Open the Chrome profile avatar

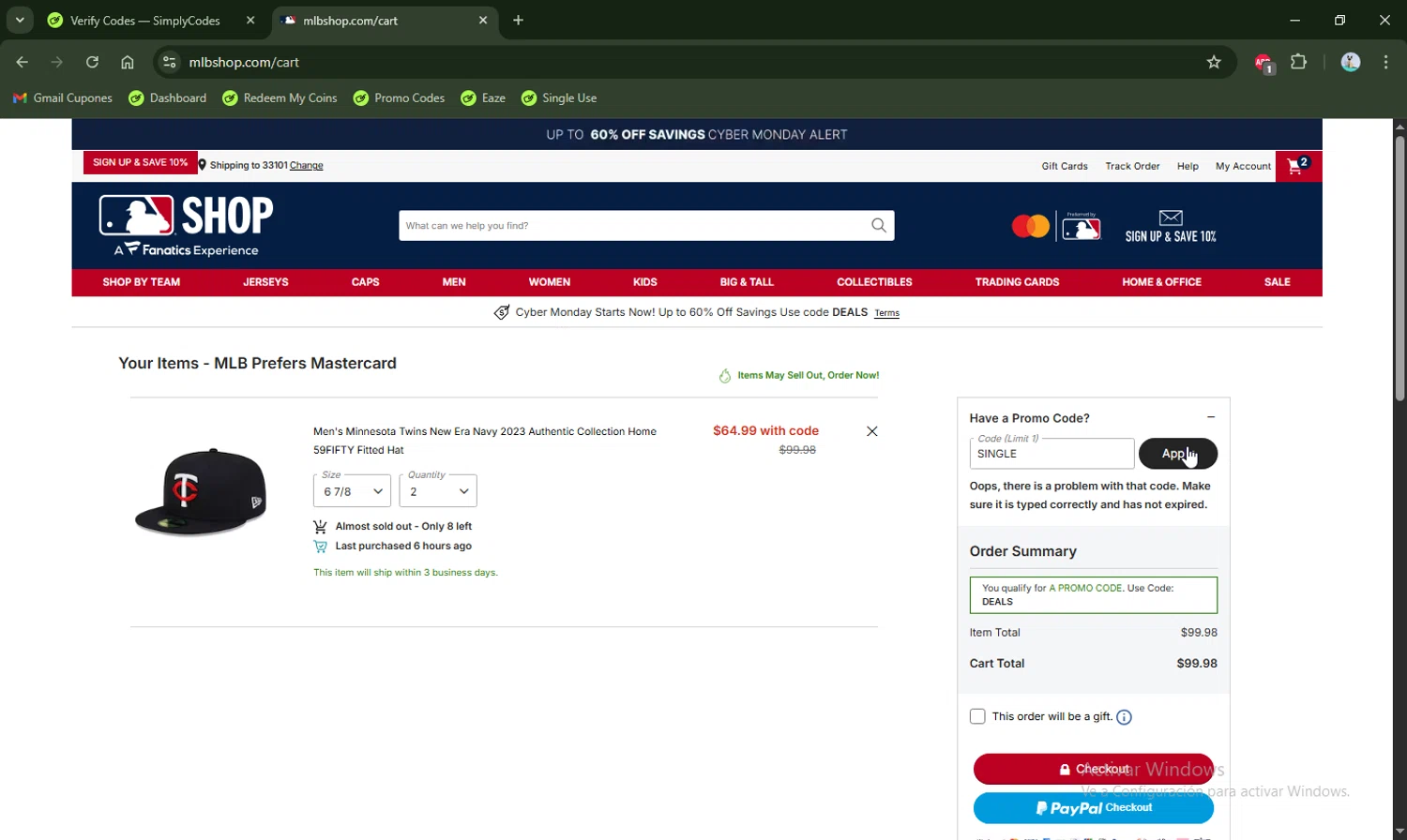(x=1351, y=62)
